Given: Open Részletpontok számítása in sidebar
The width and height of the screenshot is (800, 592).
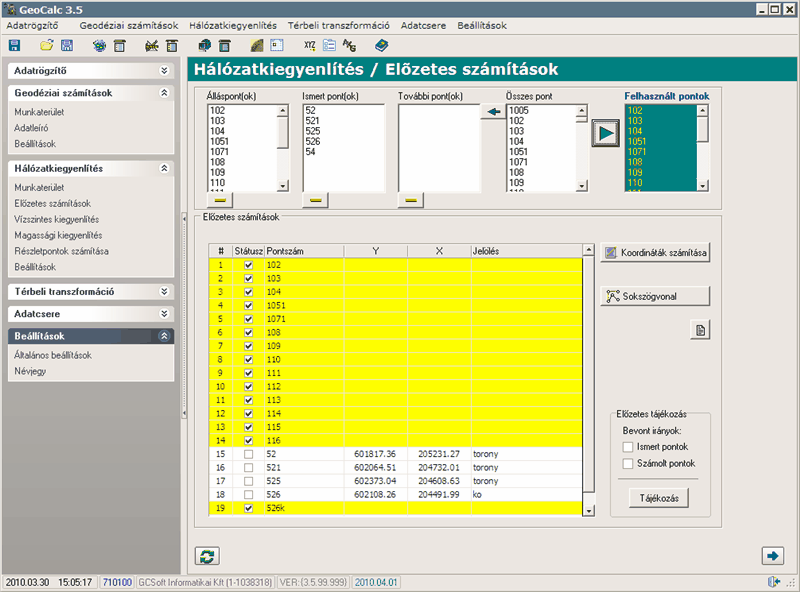Looking at the screenshot, I should pyautogui.click(x=61, y=251).
